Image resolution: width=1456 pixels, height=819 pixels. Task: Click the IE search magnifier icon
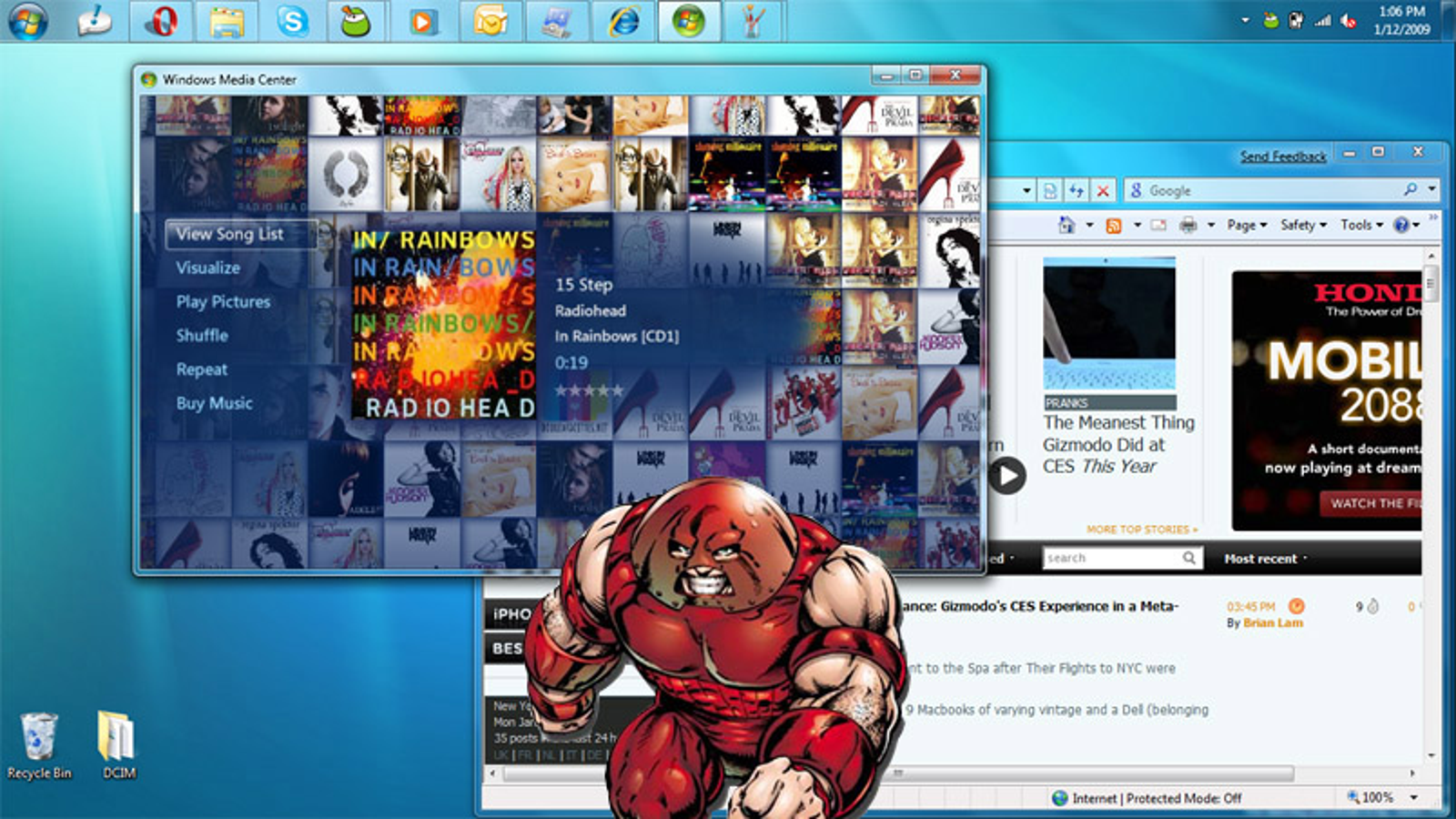[1410, 189]
